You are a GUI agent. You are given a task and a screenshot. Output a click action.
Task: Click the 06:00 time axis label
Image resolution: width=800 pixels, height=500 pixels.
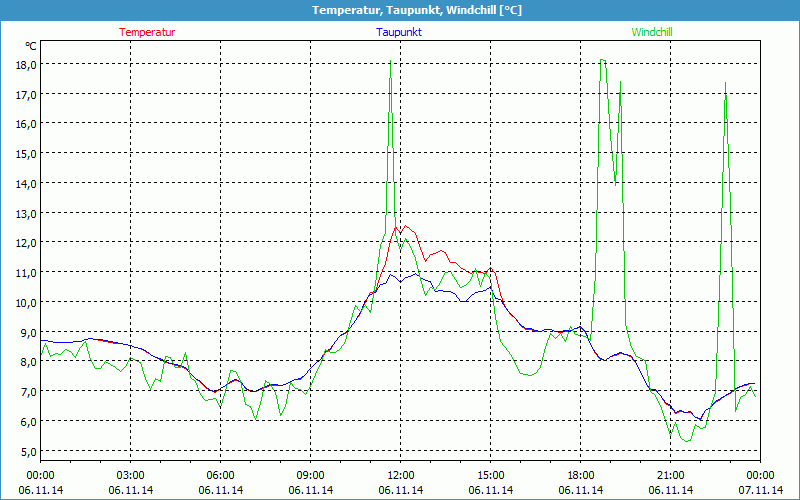coord(220,475)
